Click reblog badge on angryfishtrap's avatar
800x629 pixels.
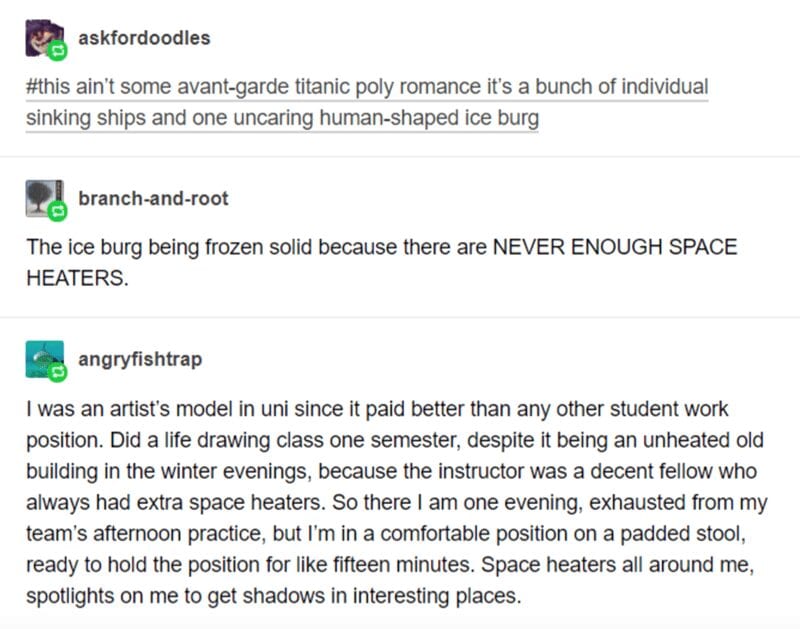[x=57, y=372]
